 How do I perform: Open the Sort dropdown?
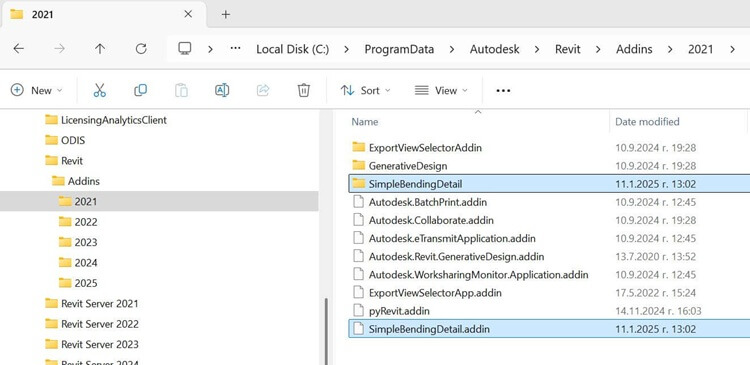[365, 90]
